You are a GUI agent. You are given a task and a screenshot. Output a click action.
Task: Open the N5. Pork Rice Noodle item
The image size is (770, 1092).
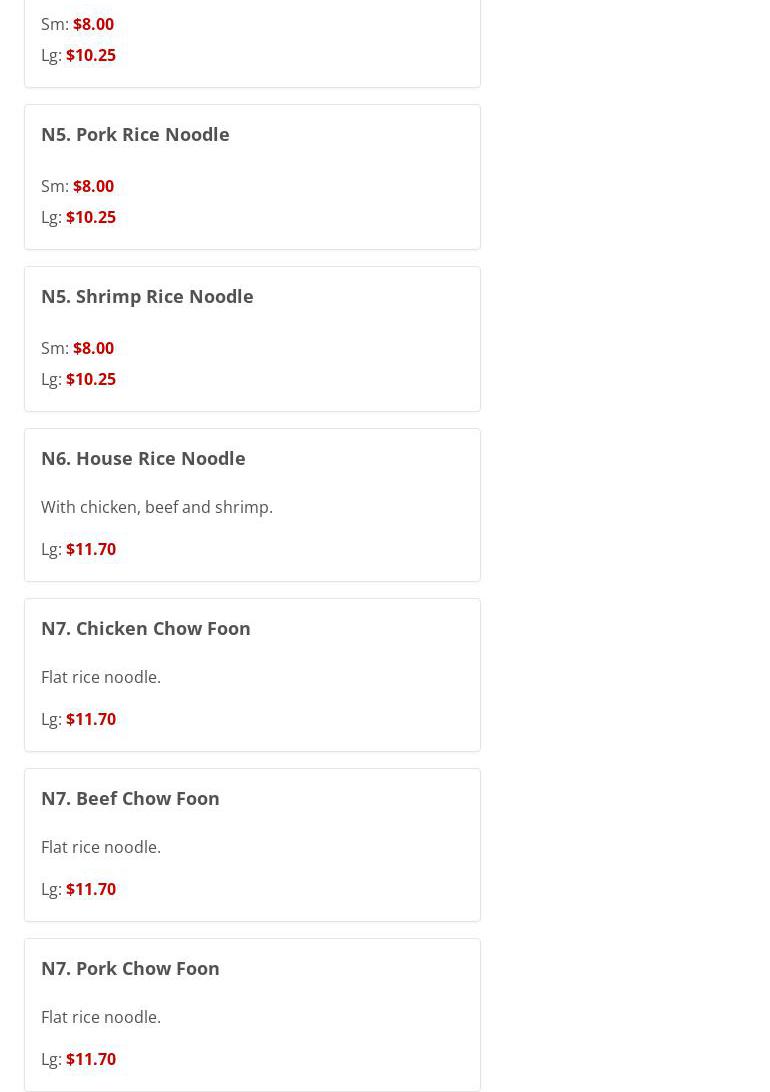[135, 134]
